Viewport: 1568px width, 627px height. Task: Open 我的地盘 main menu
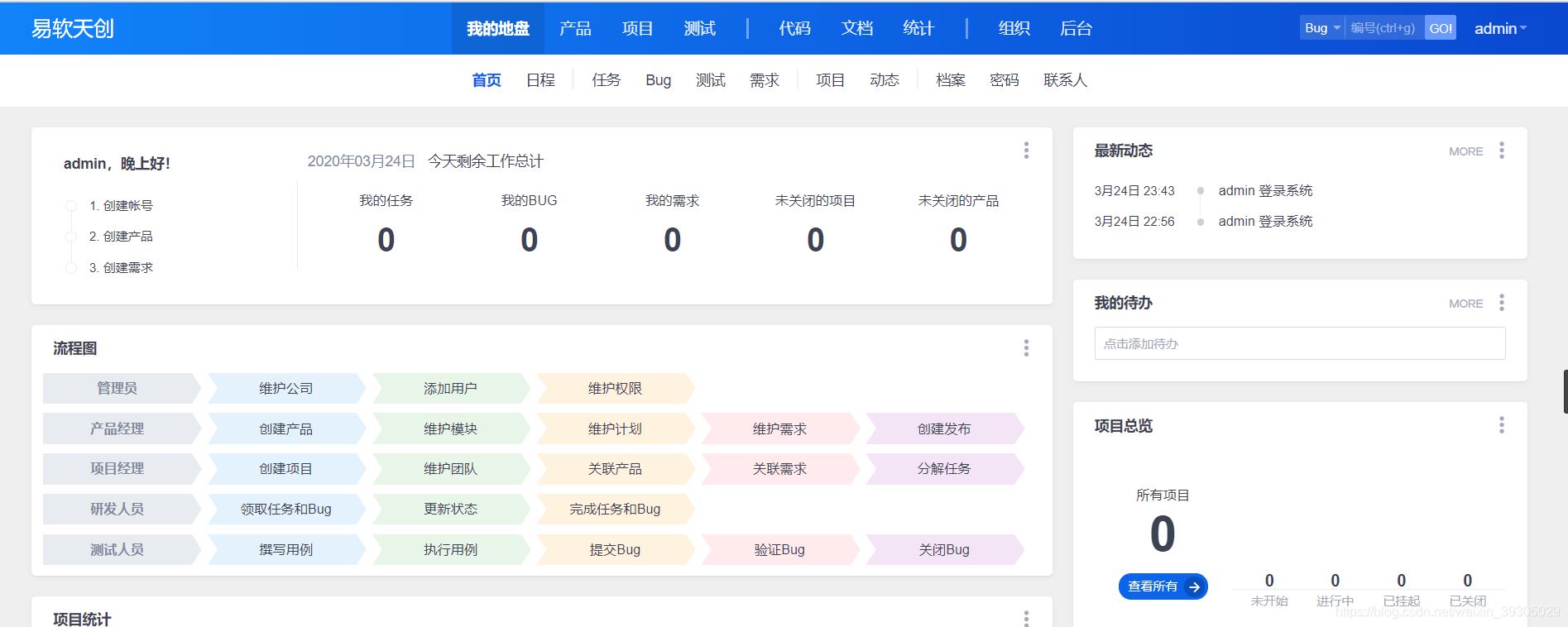point(498,28)
